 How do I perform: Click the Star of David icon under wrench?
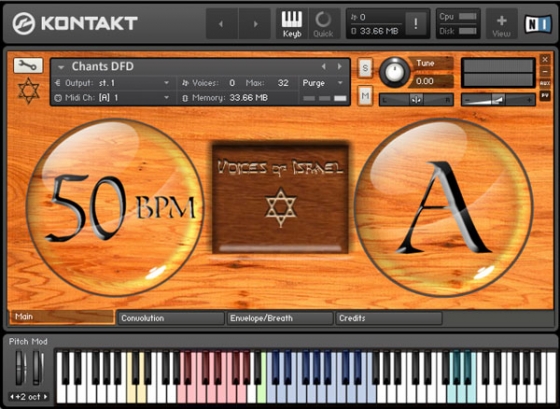tap(29, 91)
